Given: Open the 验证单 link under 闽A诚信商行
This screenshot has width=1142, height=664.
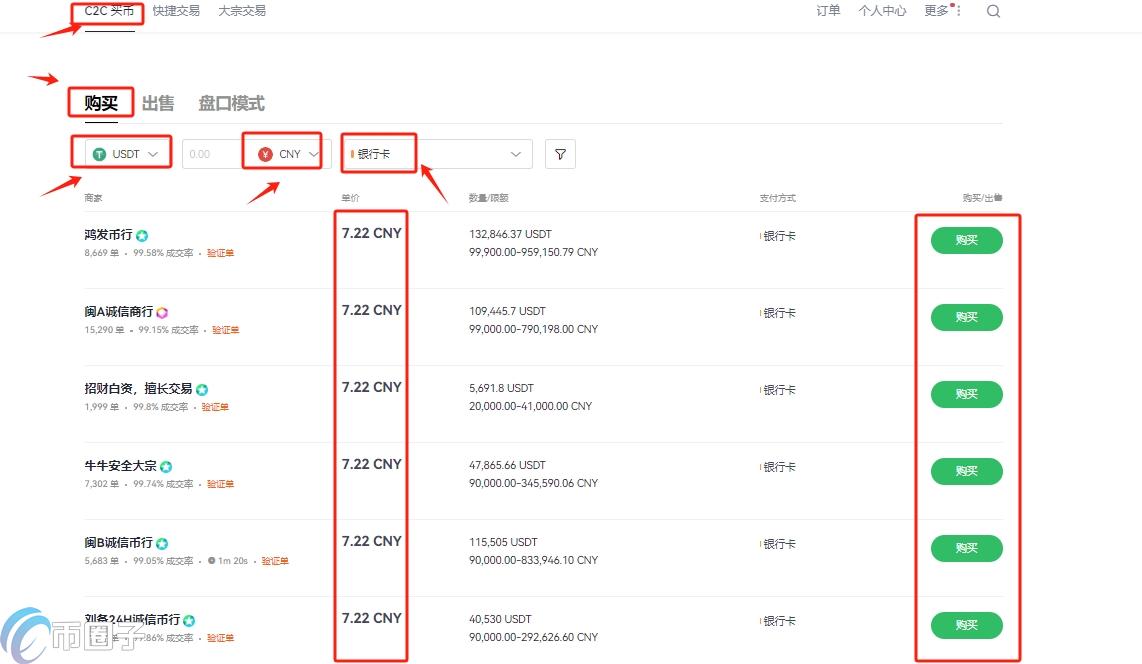Looking at the screenshot, I should [225, 329].
